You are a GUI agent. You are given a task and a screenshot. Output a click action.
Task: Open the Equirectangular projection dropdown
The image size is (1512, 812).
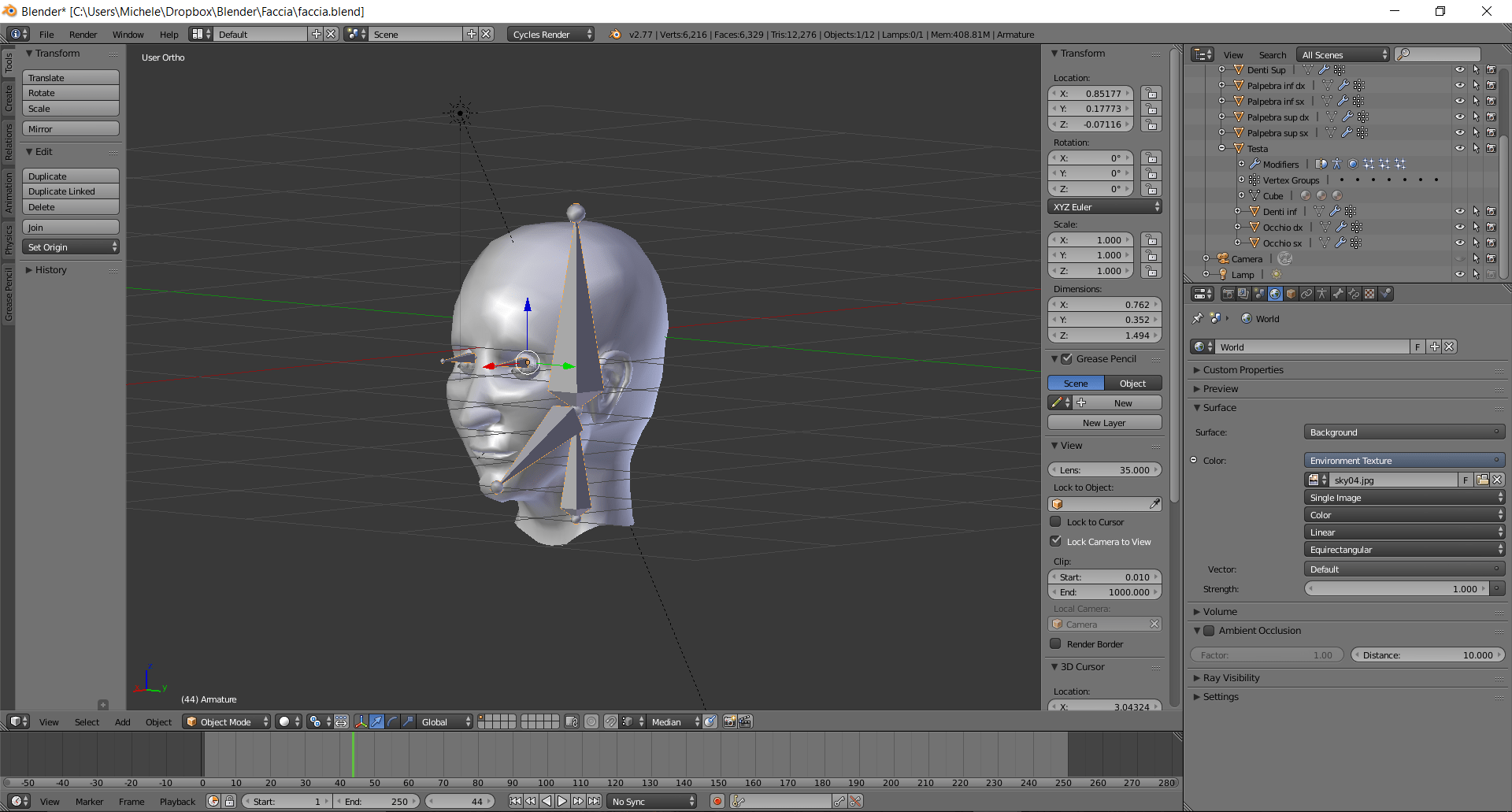tap(1404, 549)
